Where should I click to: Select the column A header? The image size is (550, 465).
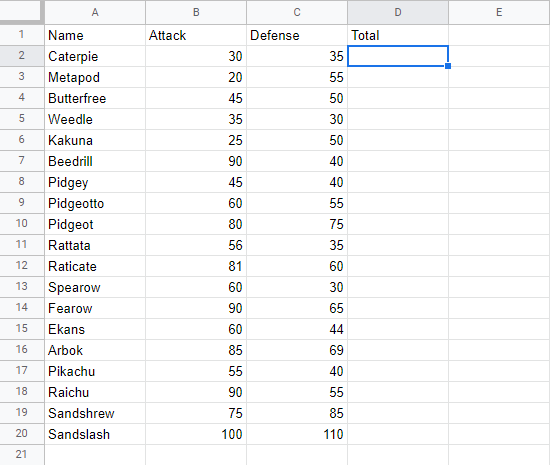[95, 12]
